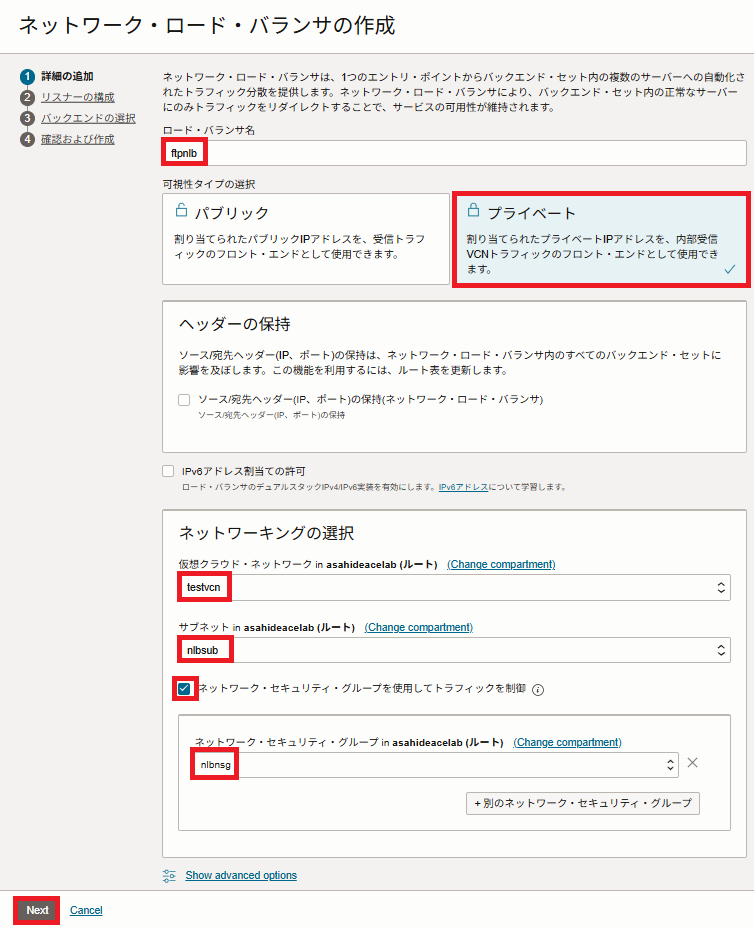Click the page title ネットワーク・ロード・バランサの作成
The image size is (754, 928).
207,25
